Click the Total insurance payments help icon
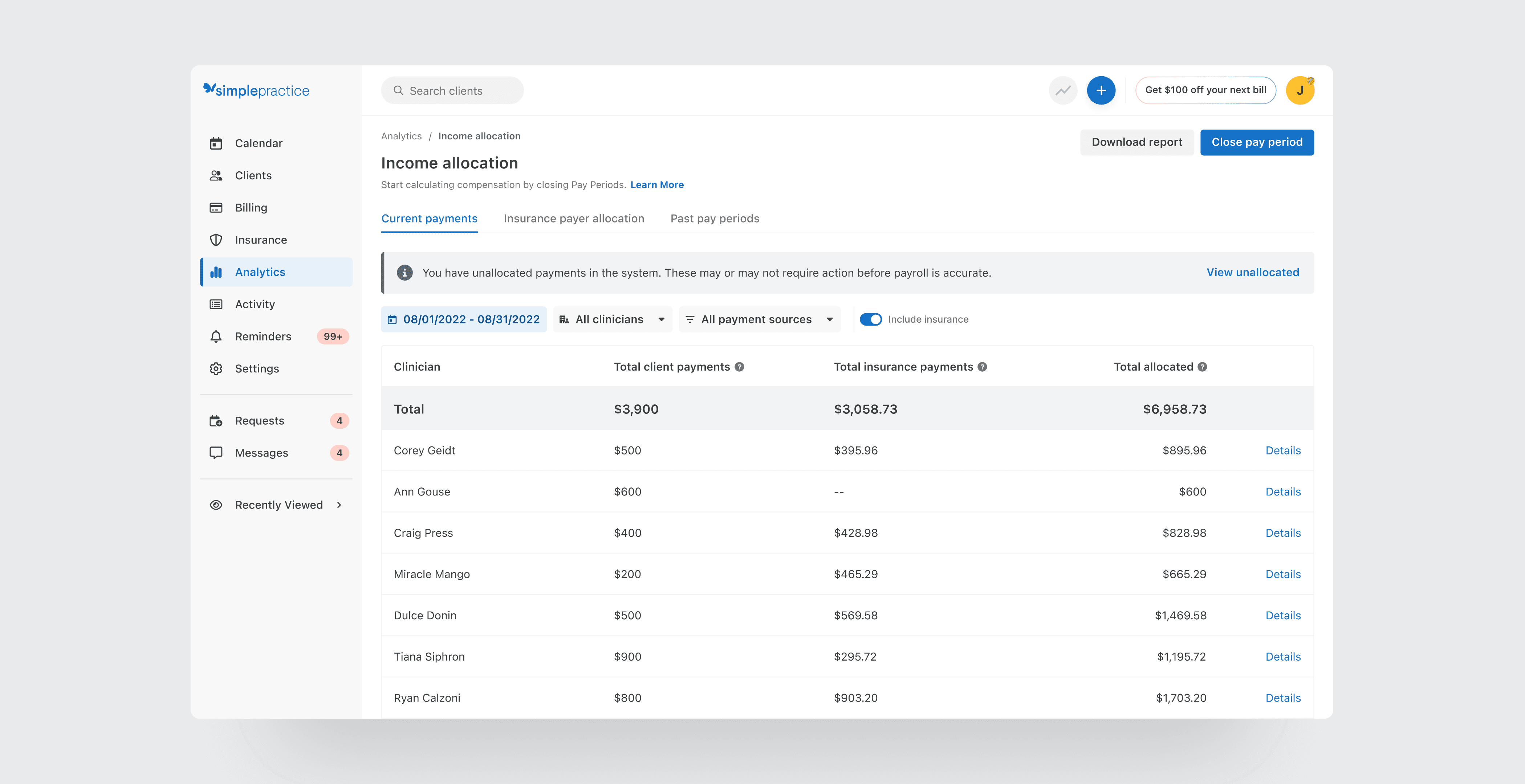 tap(982, 367)
